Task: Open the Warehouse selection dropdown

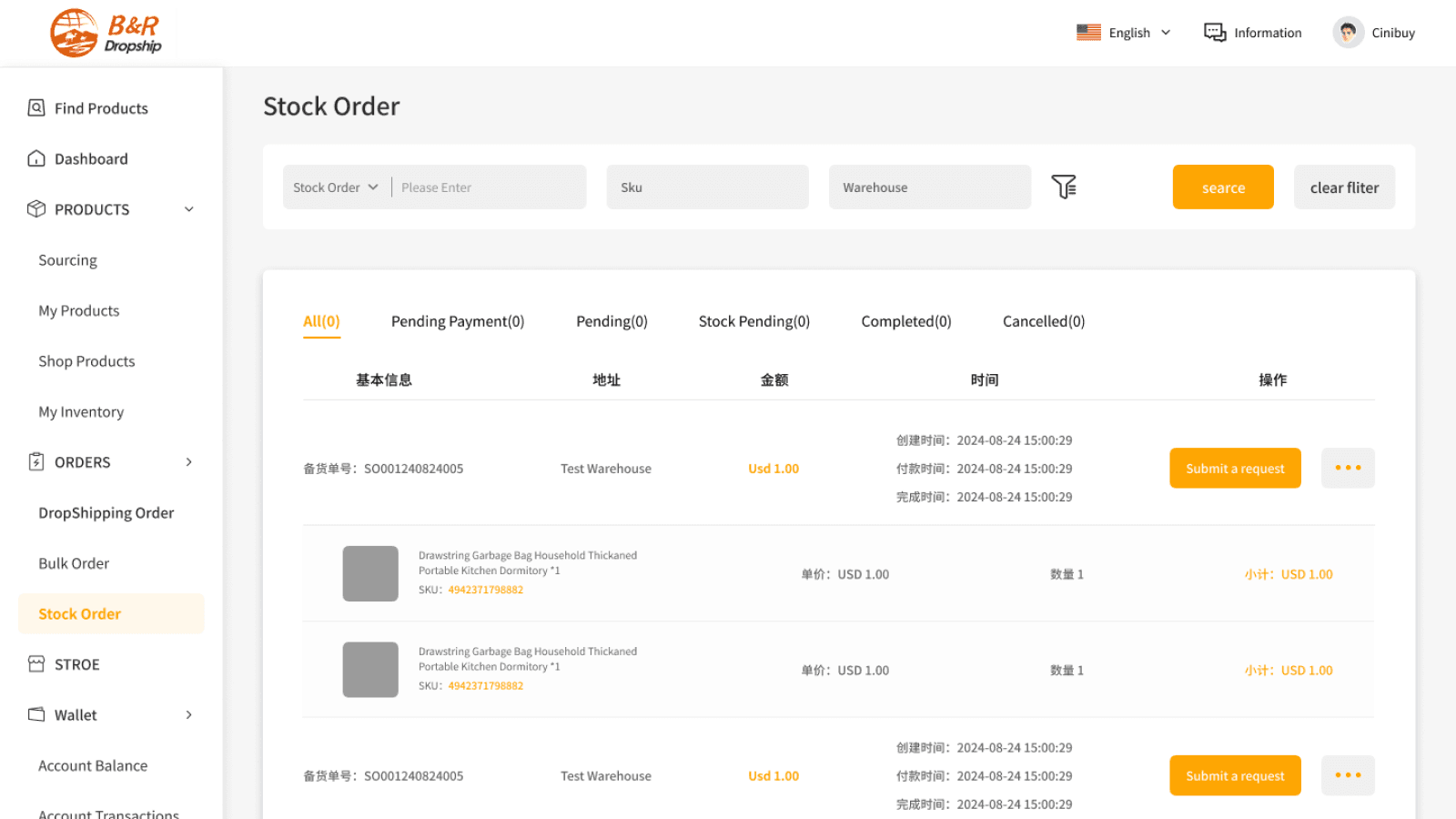Action: pos(929,187)
